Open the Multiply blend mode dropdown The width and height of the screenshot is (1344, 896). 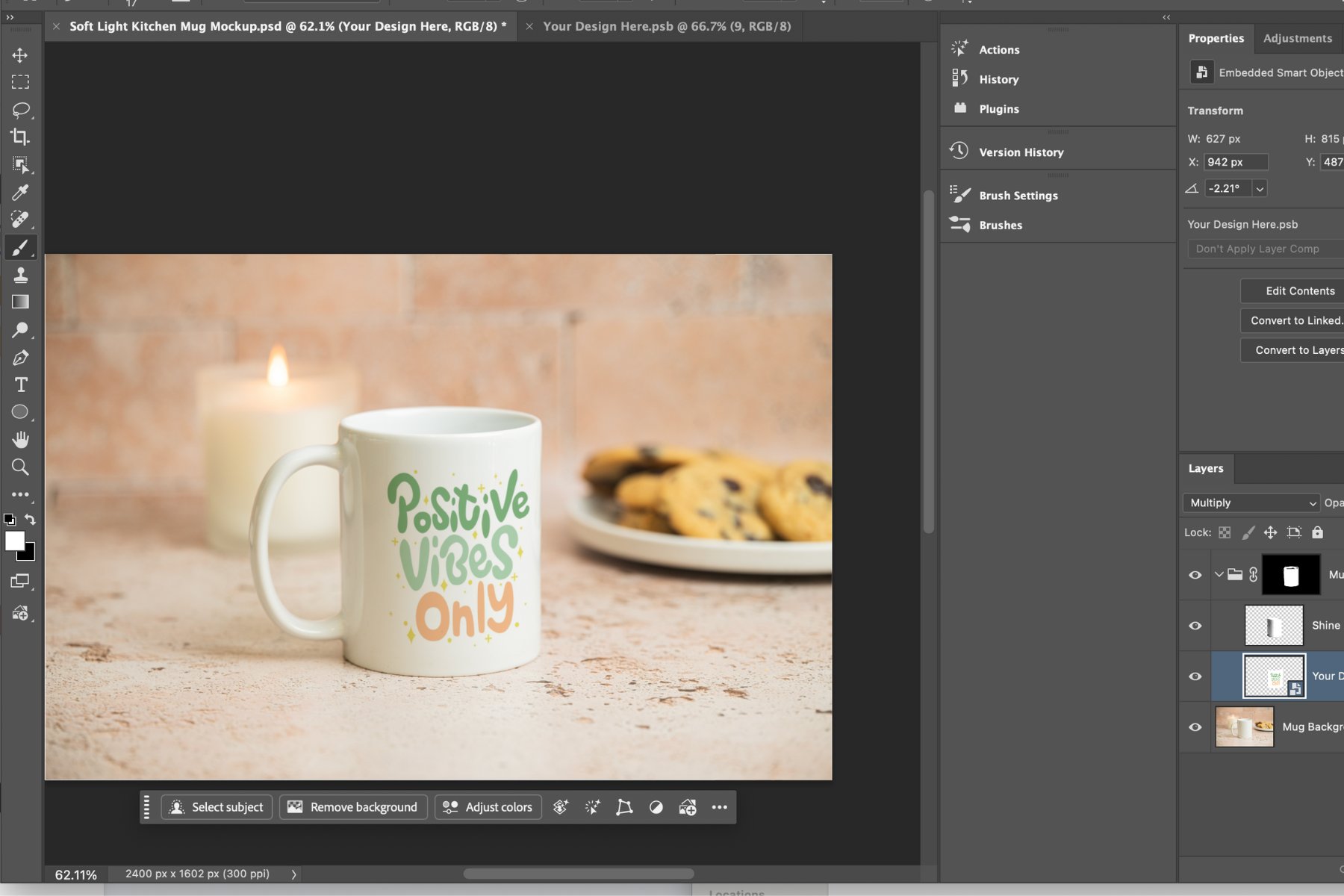[x=1251, y=503]
